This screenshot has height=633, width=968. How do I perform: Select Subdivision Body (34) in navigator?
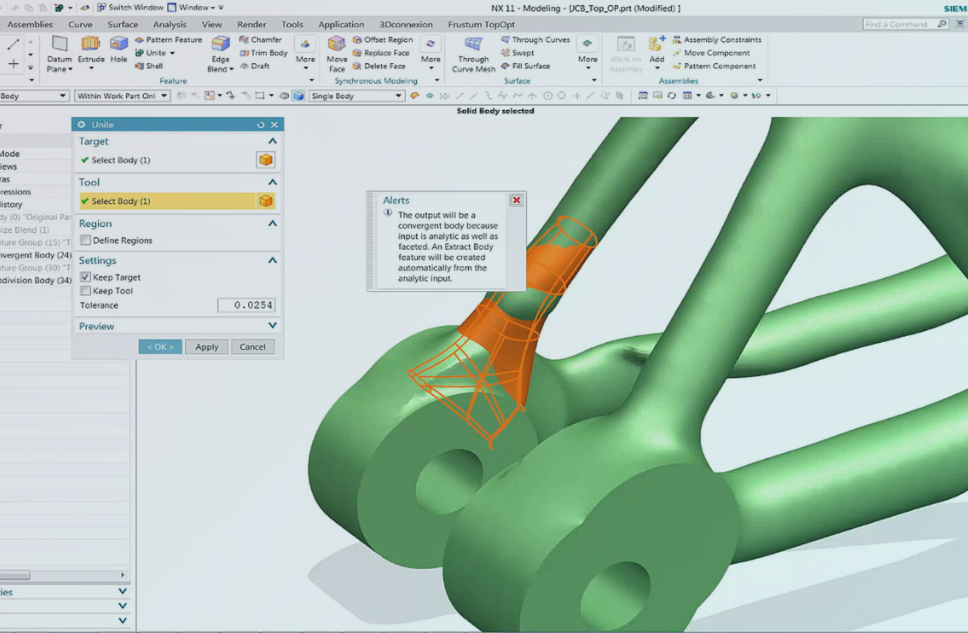click(x=36, y=280)
